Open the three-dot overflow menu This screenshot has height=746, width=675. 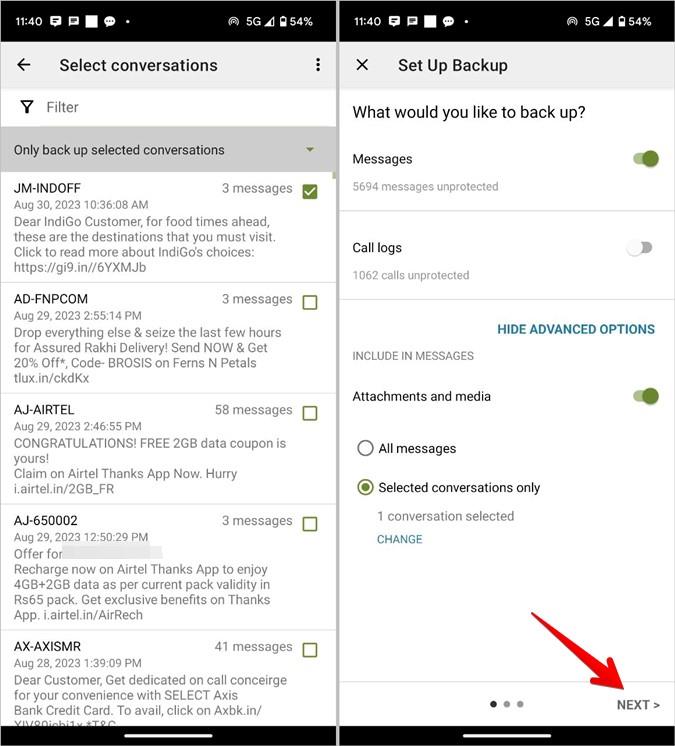318,65
